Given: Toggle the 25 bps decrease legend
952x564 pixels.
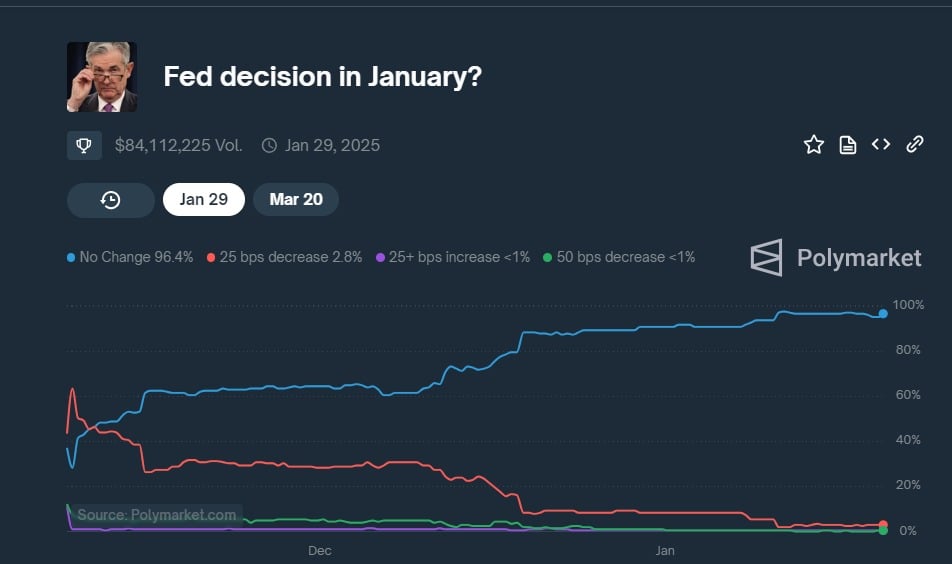Looking at the screenshot, I should [284, 257].
